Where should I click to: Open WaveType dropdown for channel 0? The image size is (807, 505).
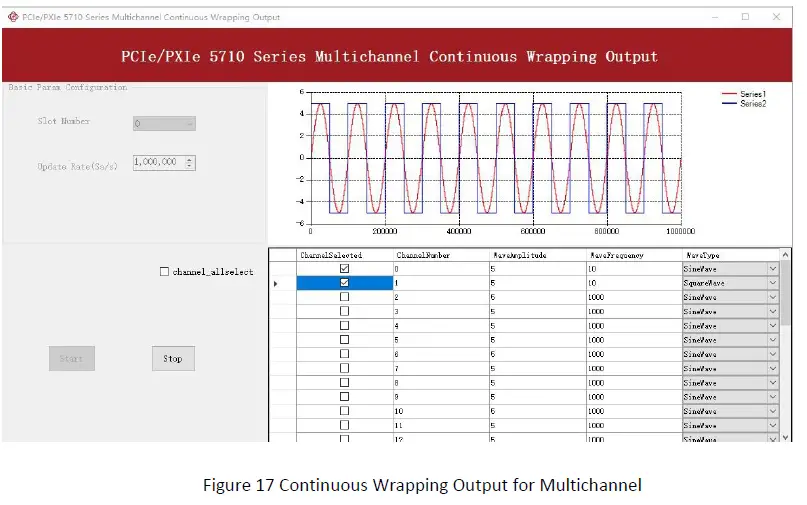coord(773,269)
